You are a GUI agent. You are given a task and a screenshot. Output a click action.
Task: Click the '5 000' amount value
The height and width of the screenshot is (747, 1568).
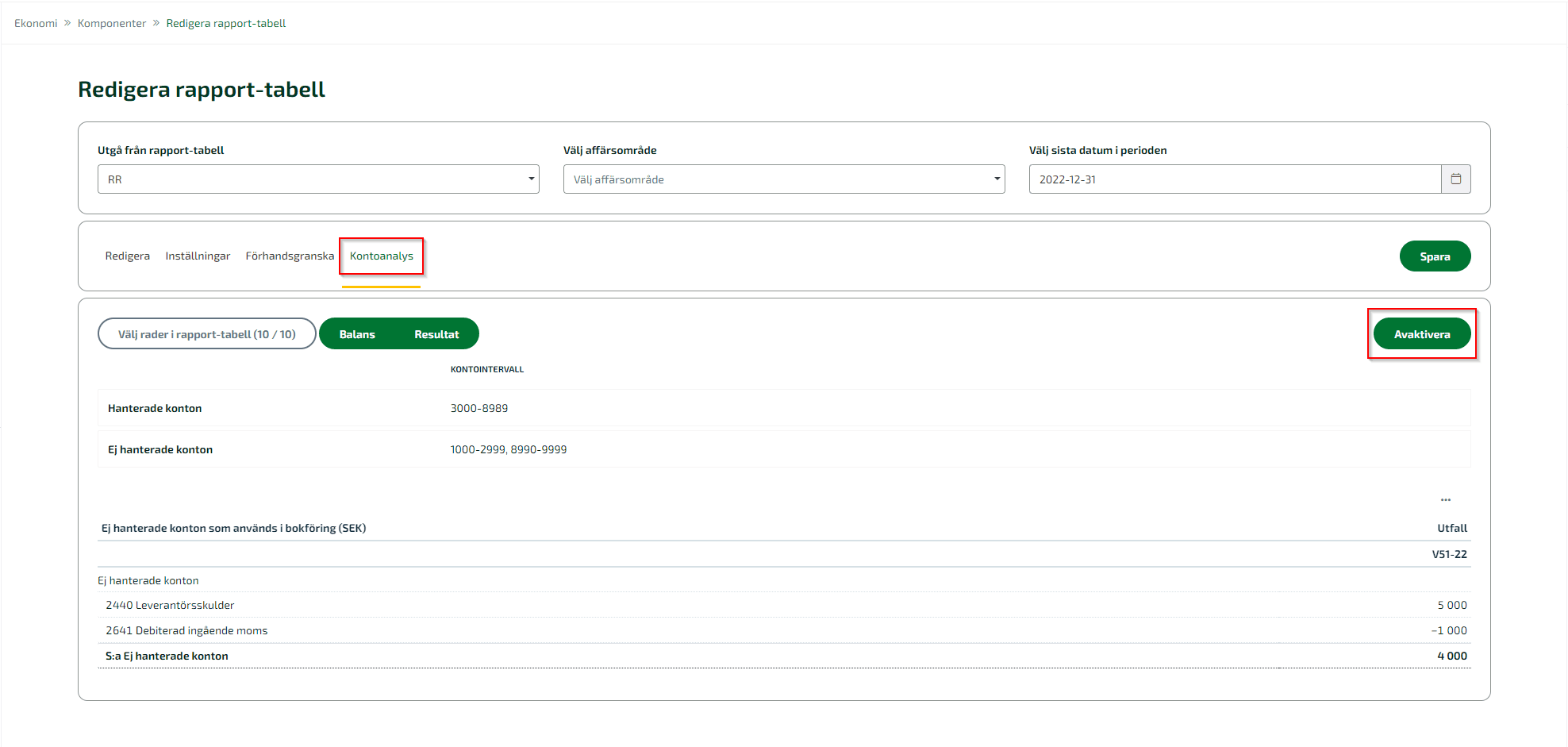click(1452, 605)
